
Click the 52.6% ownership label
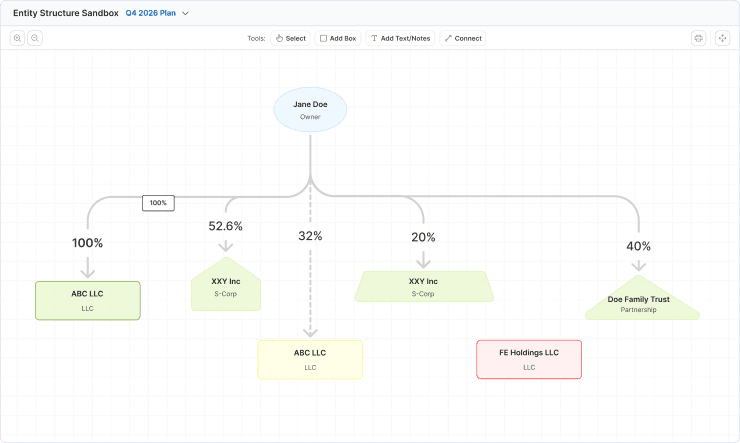click(226, 226)
